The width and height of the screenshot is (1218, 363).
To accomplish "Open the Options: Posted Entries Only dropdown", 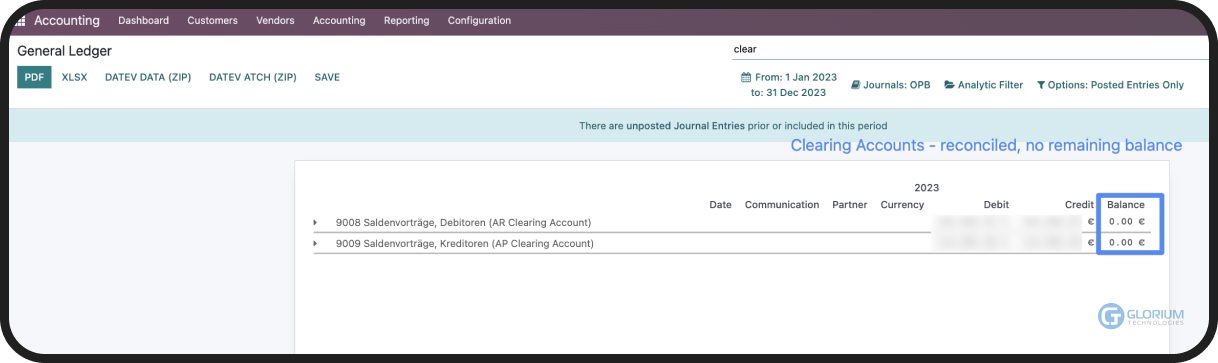I will pyautogui.click(x=1110, y=85).
